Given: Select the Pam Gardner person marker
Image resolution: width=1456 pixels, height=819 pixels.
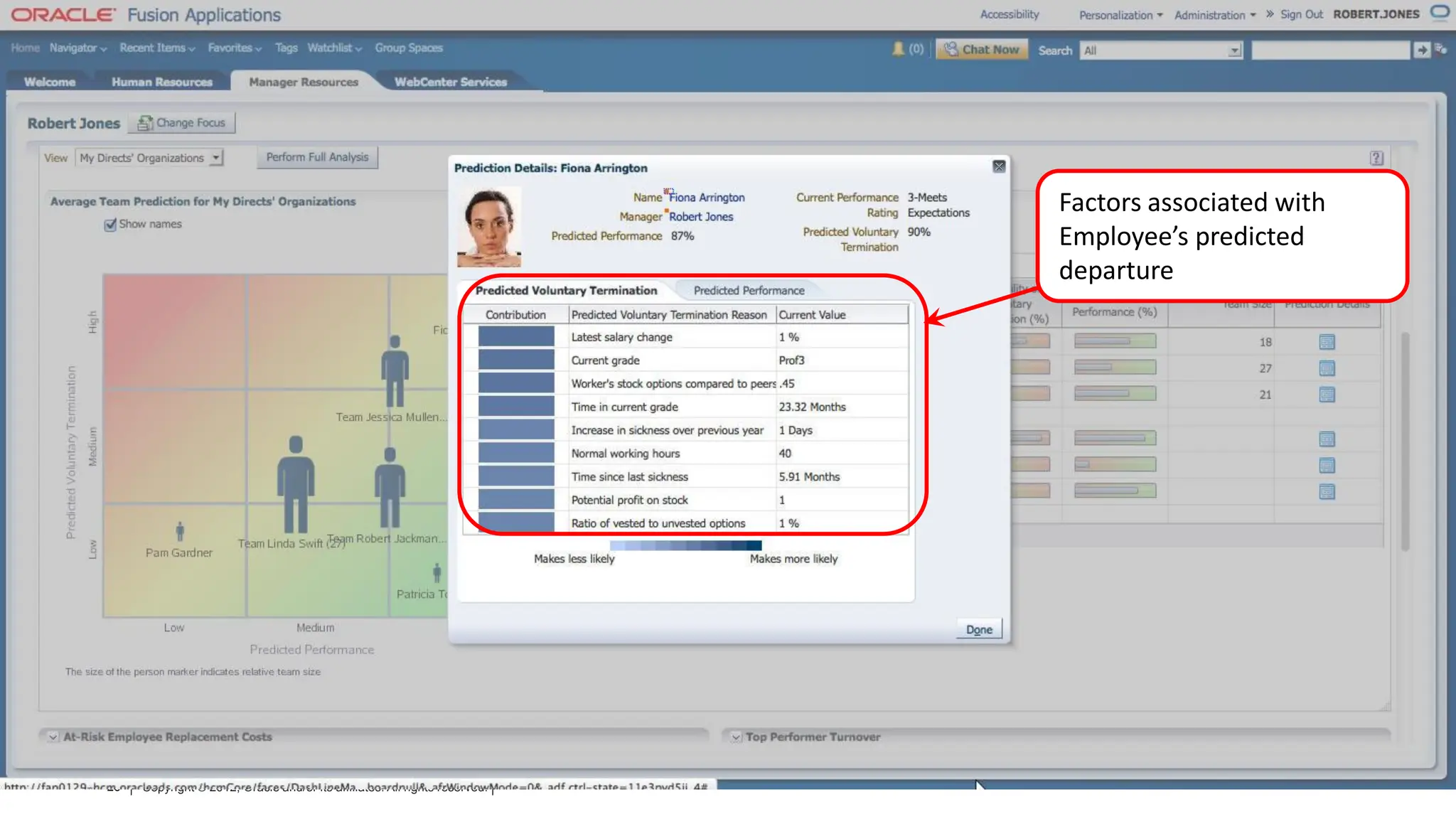Looking at the screenshot, I should pyautogui.click(x=180, y=531).
